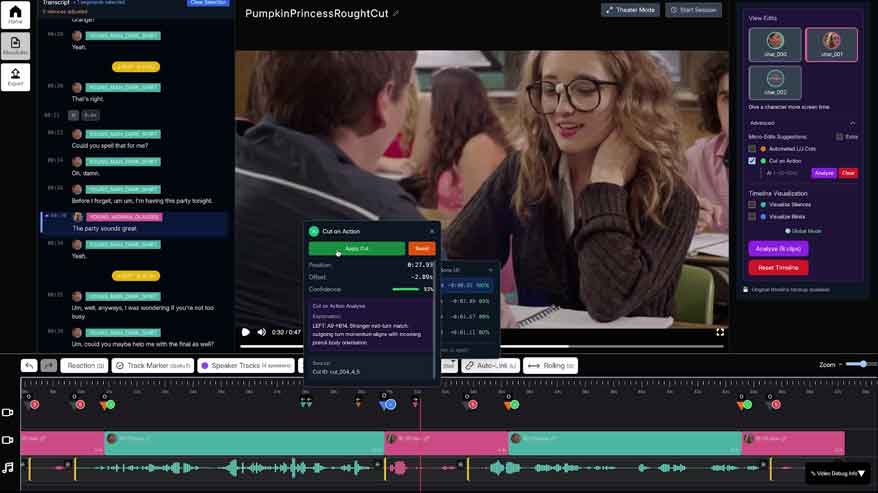Select the char_000 character thumbnail
This screenshot has width=878, height=493.
click(x=775, y=44)
